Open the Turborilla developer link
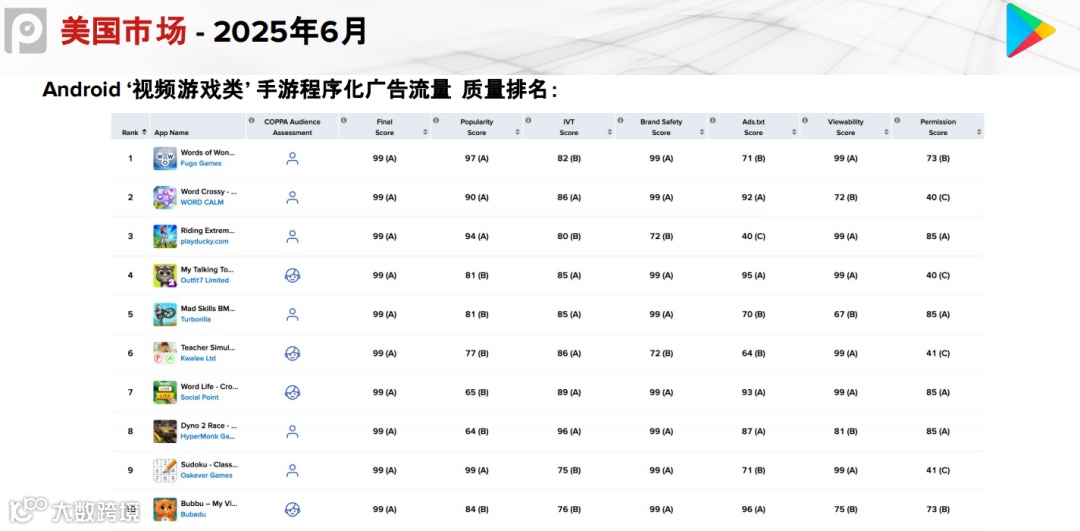Image resolution: width=1080 pixels, height=531 pixels. [196, 320]
